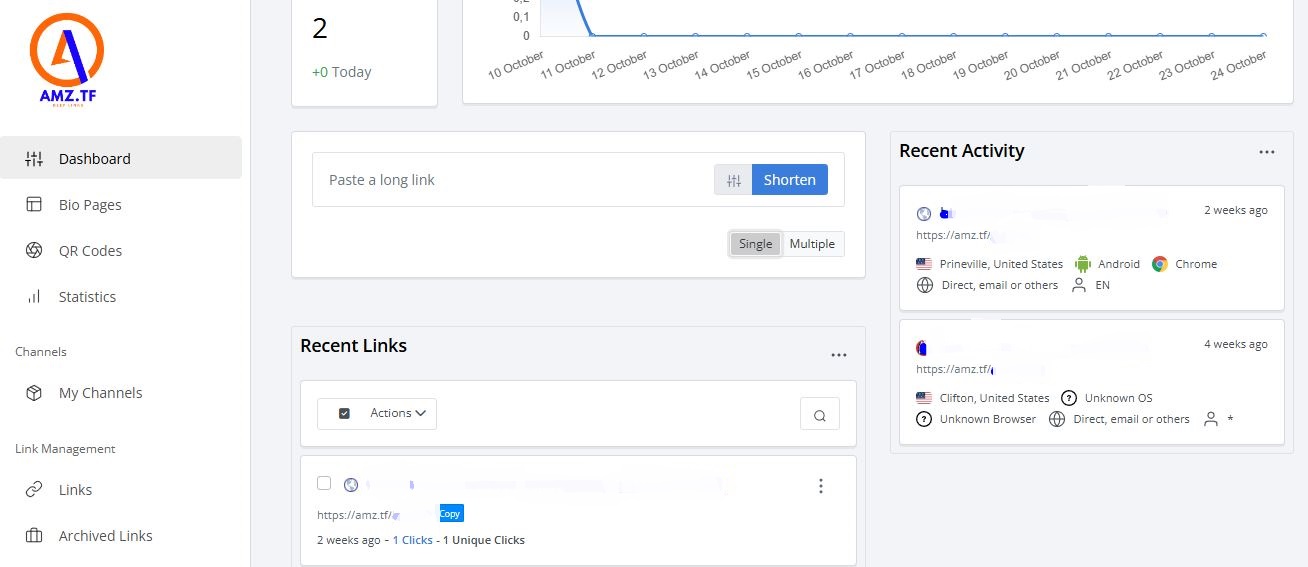Click the '4 weeks ago' timestamp in Recent Activity
1308x567 pixels.
click(x=1236, y=344)
